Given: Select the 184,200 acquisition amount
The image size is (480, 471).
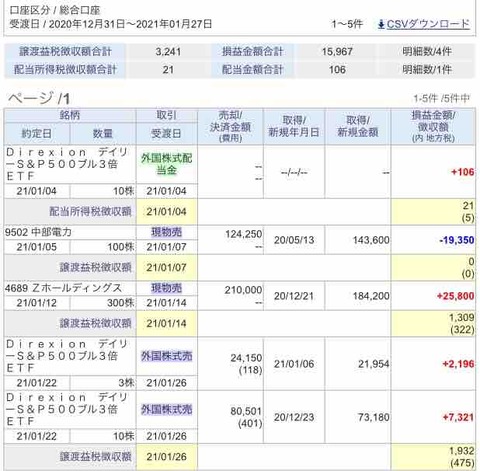Looking at the screenshot, I should (x=371, y=296).
